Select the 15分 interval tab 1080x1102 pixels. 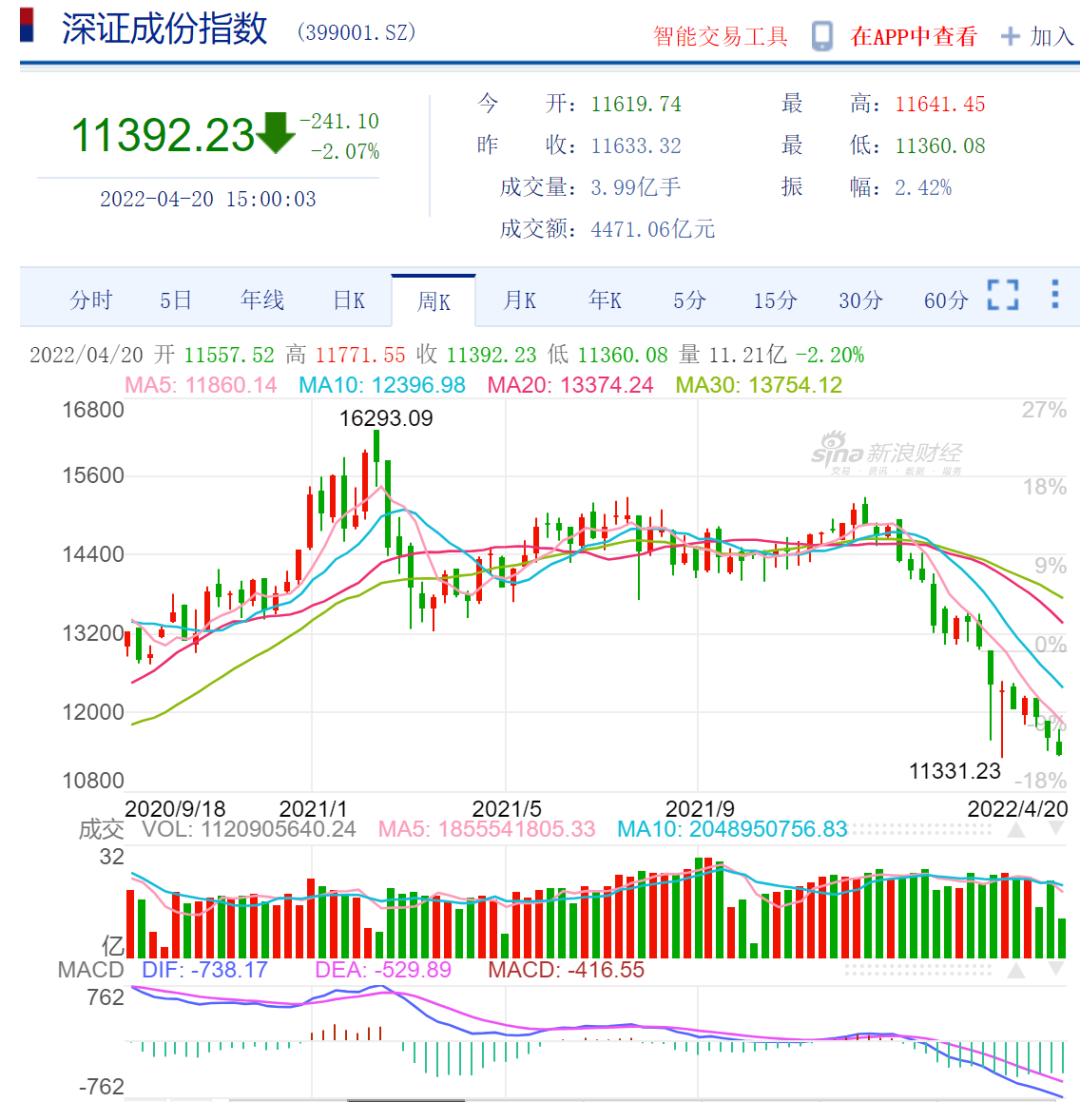tap(775, 301)
